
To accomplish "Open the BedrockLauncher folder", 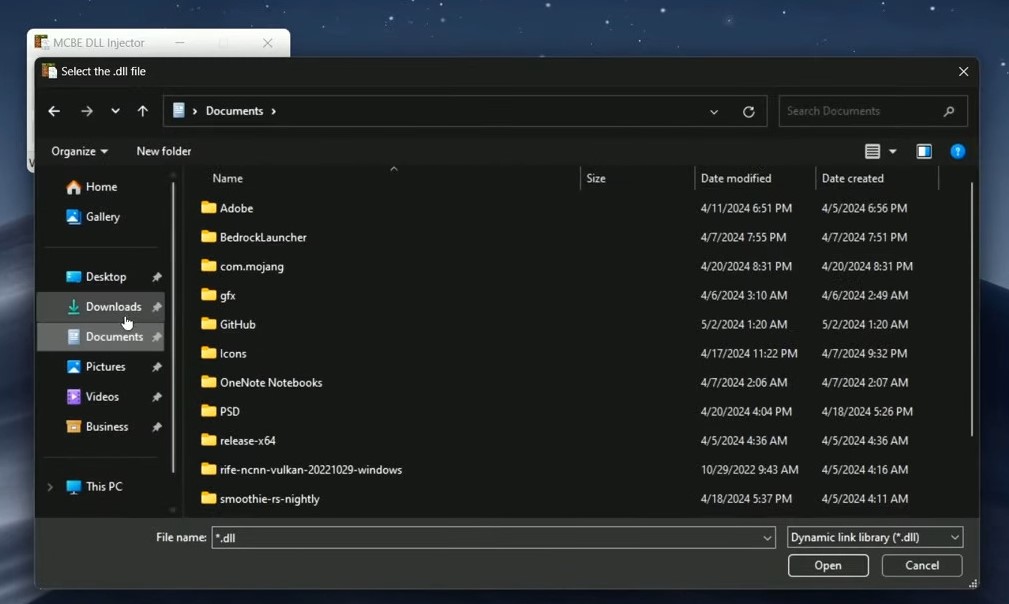I will pos(262,237).
